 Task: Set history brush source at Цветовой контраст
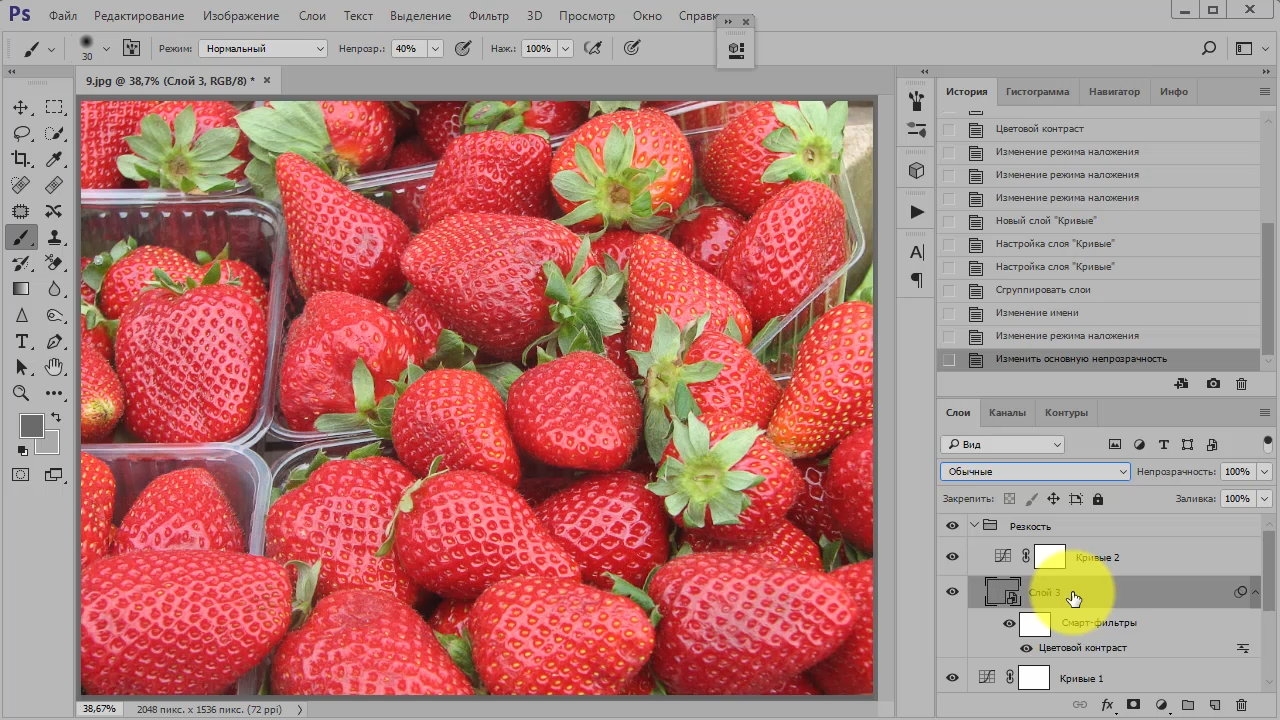(949, 129)
